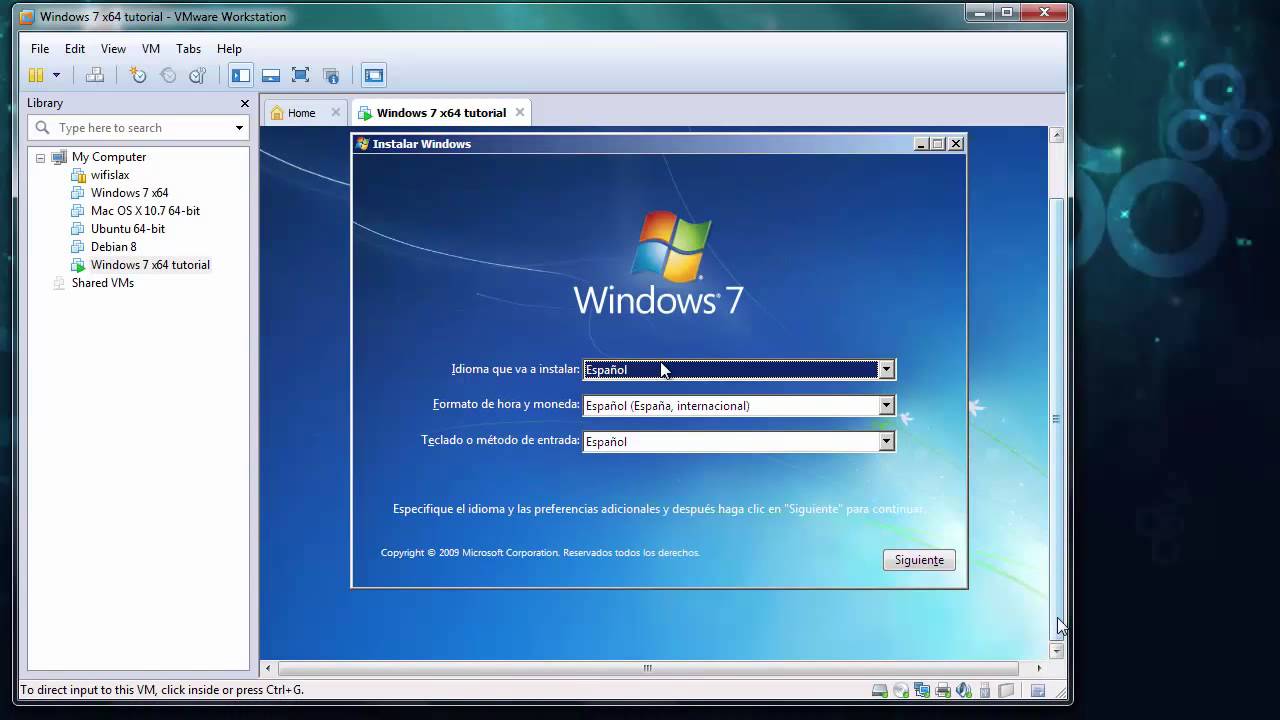Click the horizontal scrollbar at the bottom of the VM view
This screenshot has height=720, width=1280.
[648, 668]
